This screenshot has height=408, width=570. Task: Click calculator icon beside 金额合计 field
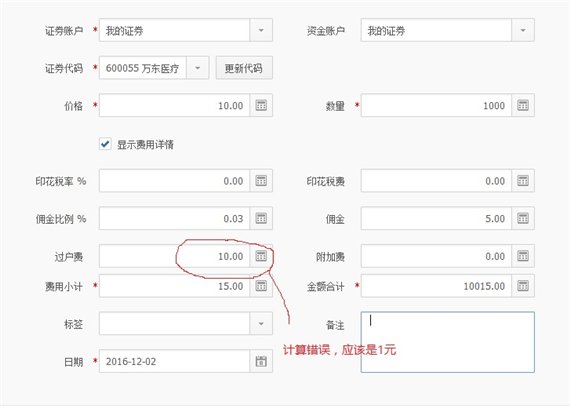click(x=523, y=286)
